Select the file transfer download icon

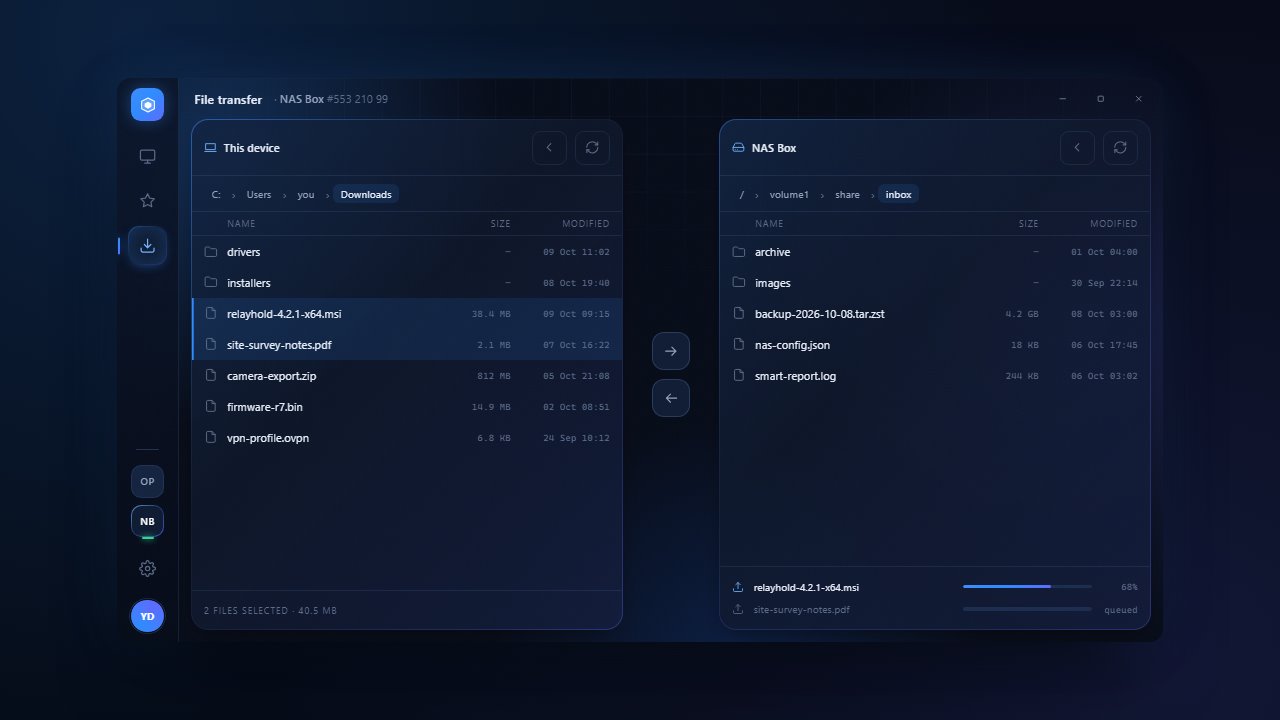[147, 245]
